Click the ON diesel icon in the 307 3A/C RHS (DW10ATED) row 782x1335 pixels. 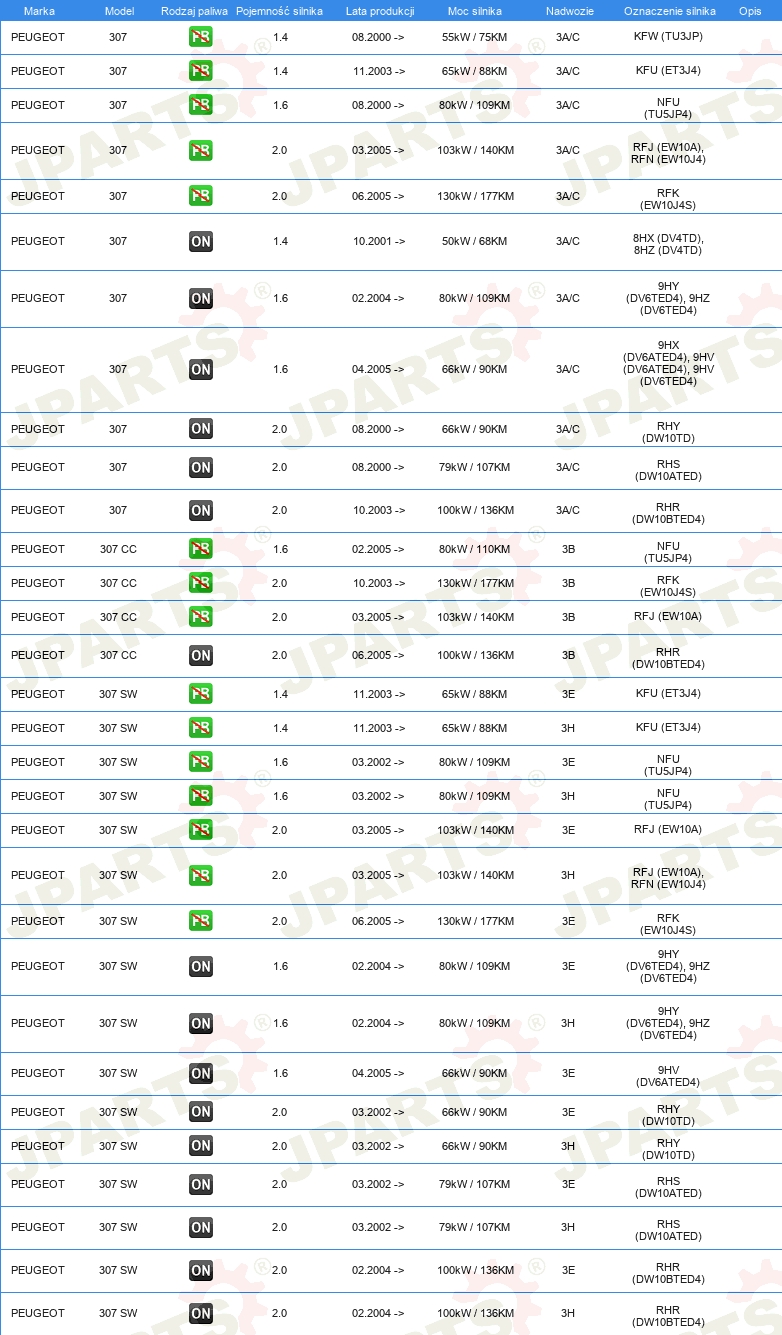201,467
